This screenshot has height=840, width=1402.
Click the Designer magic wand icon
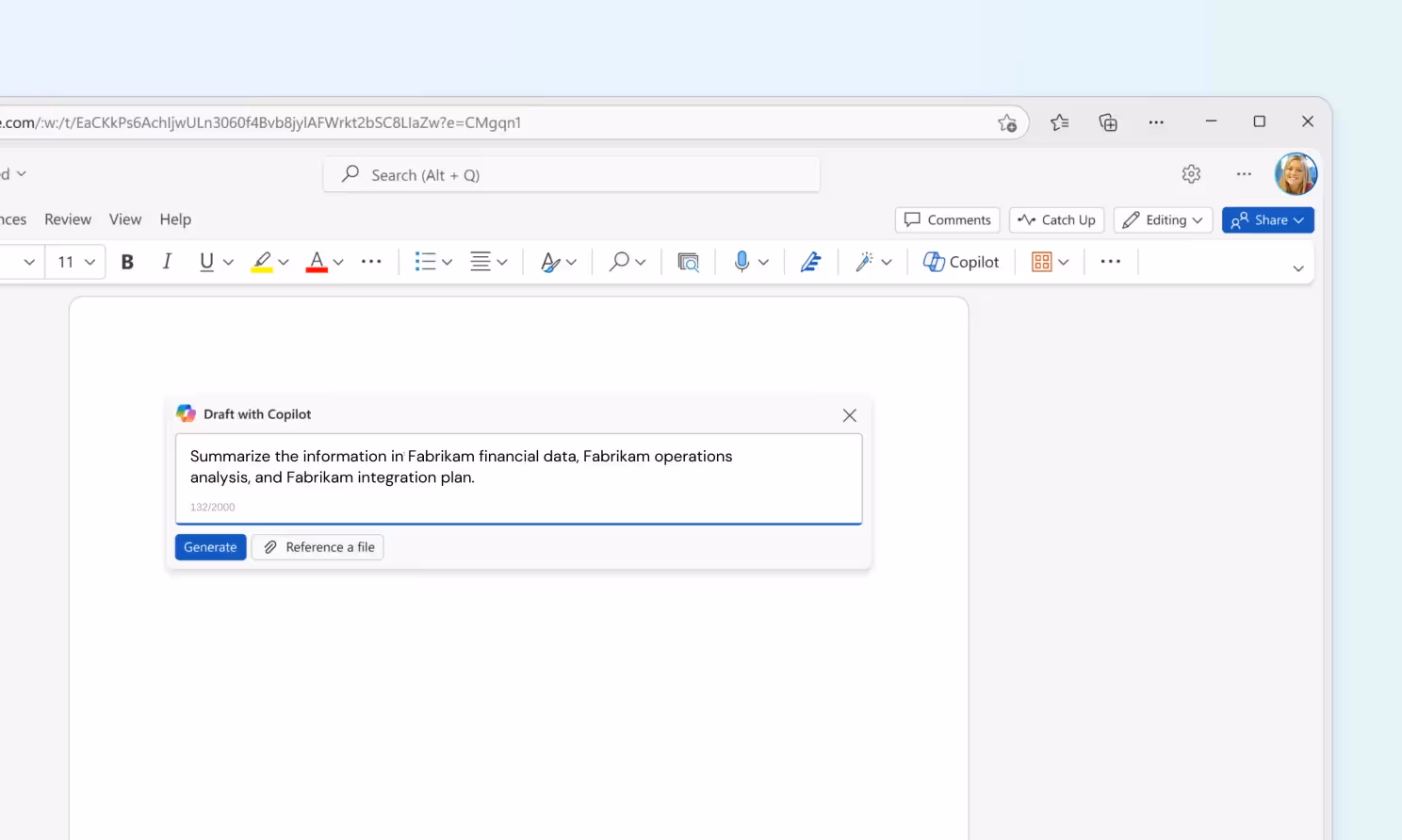tap(864, 262)
